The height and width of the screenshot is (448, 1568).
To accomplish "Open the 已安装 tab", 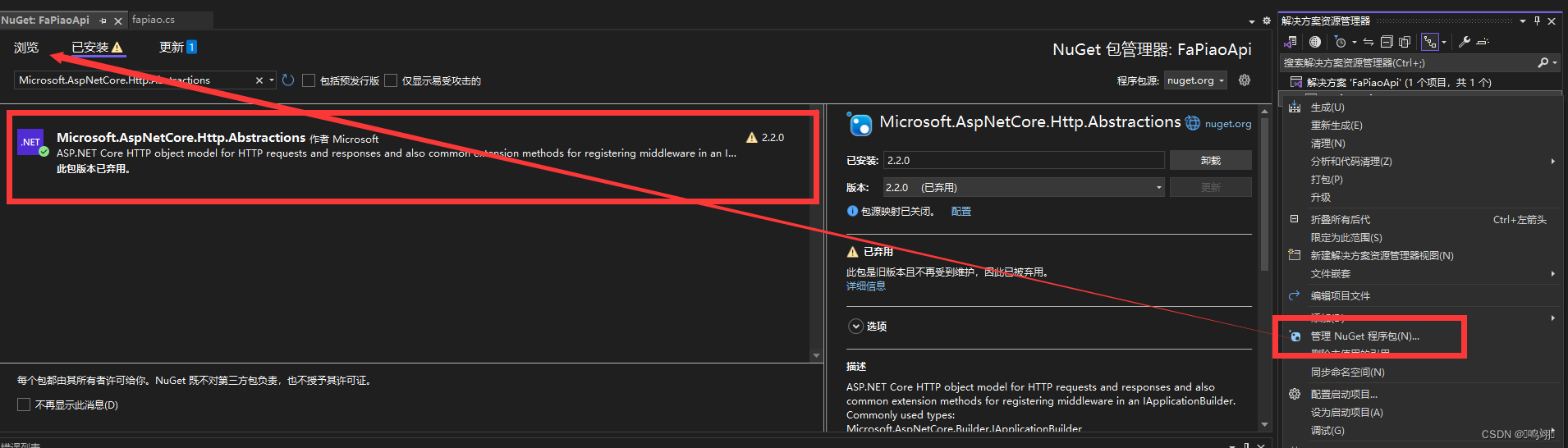I will 97,48.
